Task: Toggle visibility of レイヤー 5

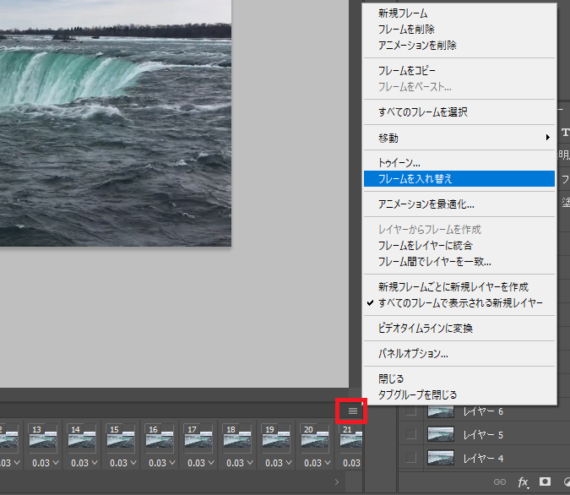Action: pos(411,434)
